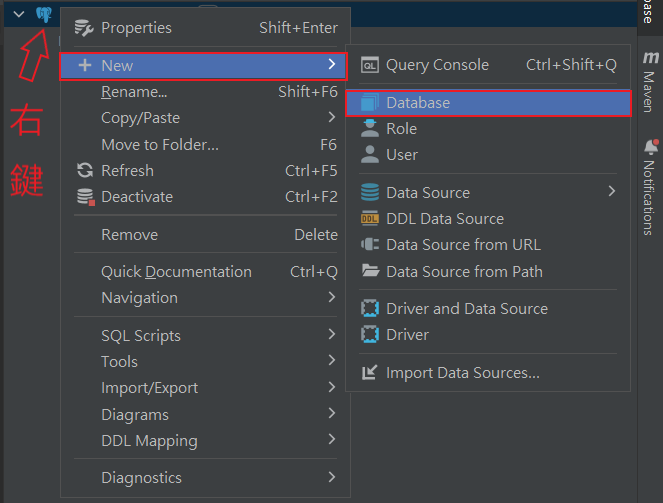Click the Refresh icon in context menu
The height and width of the screenshot is (503, 663).
[85, 171]
